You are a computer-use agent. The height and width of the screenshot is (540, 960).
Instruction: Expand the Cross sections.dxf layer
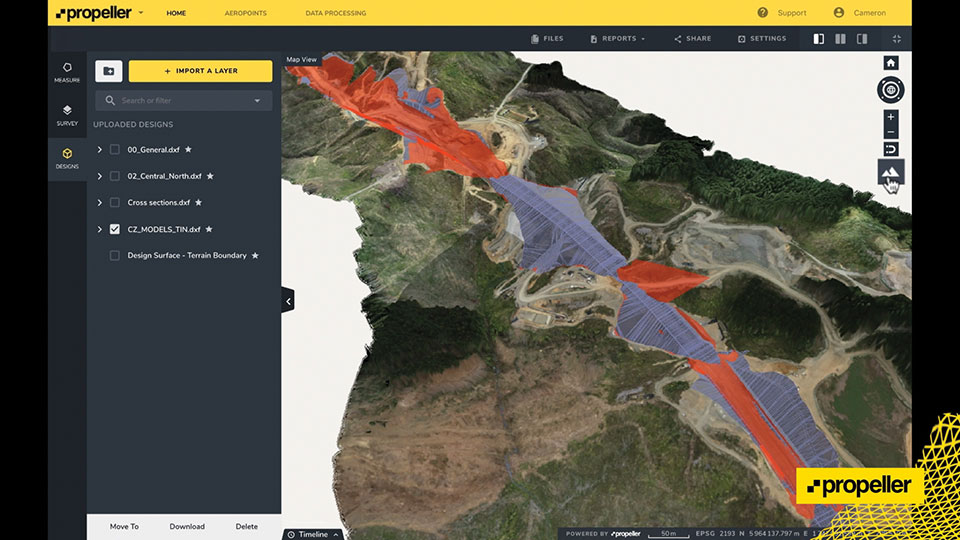tap(99, 203)
